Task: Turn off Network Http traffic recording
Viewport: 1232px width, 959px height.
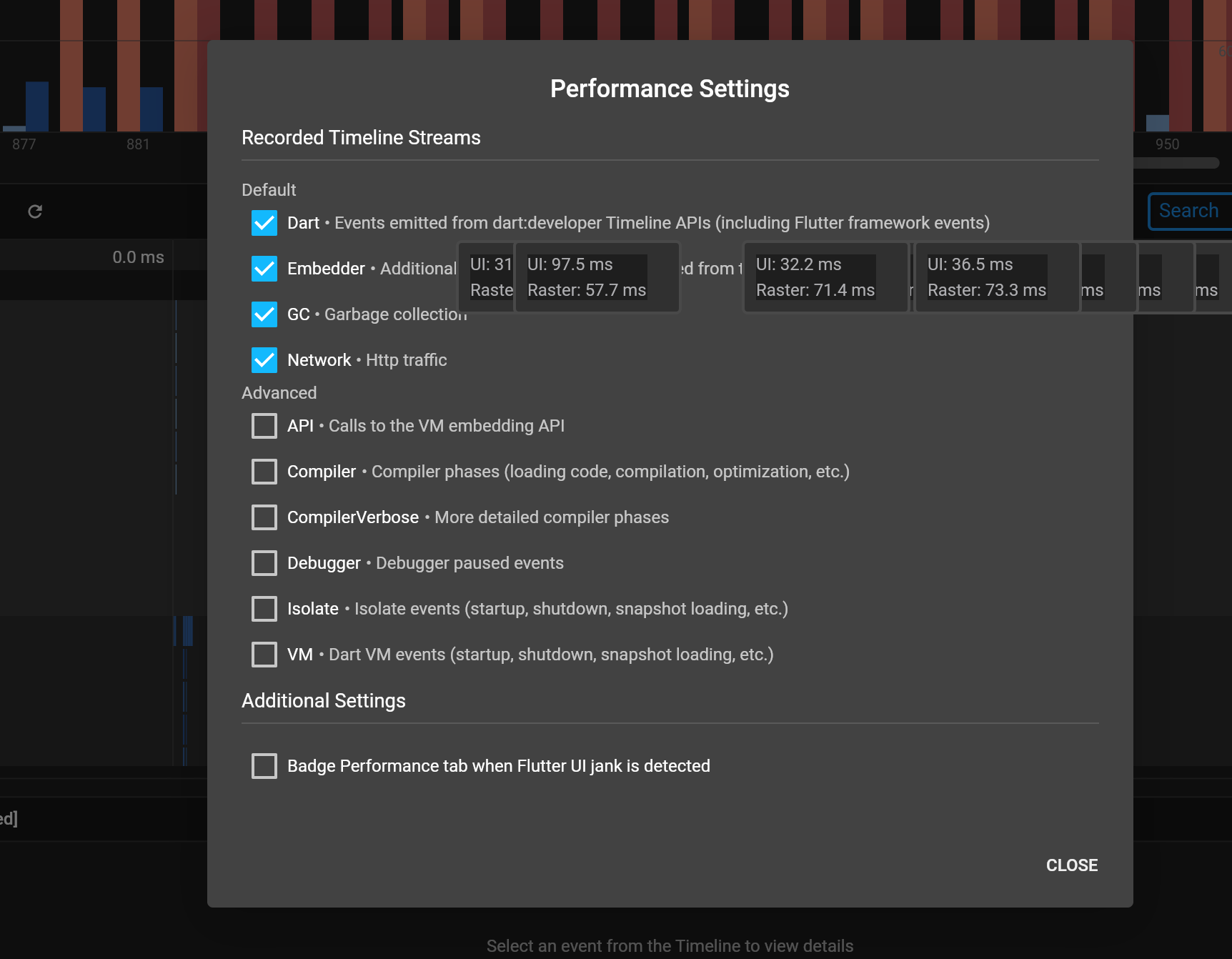Action: (x=264, y=360)
